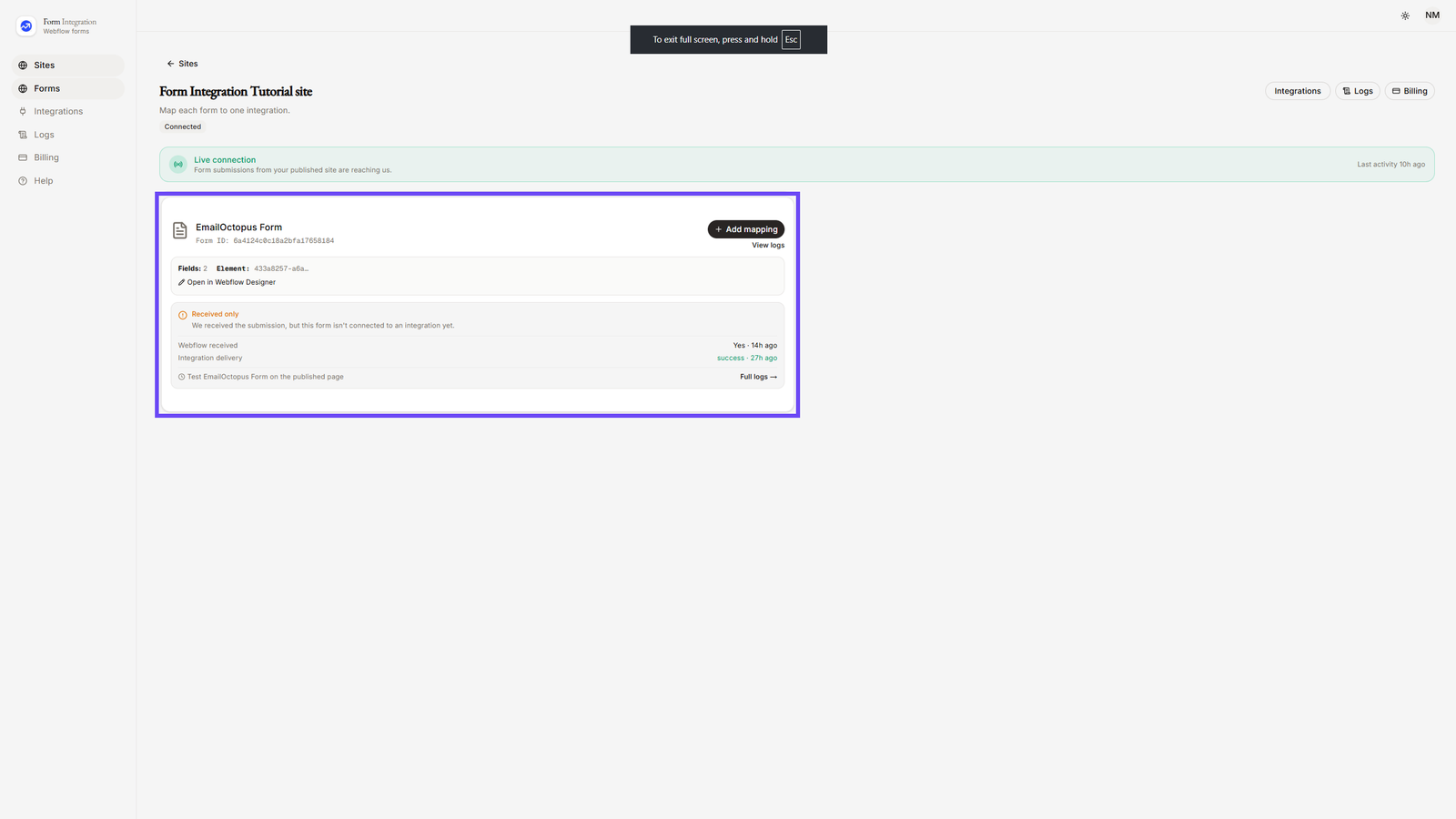Click 'Yes · 14h ago' Webflow received value

(755, 346)
